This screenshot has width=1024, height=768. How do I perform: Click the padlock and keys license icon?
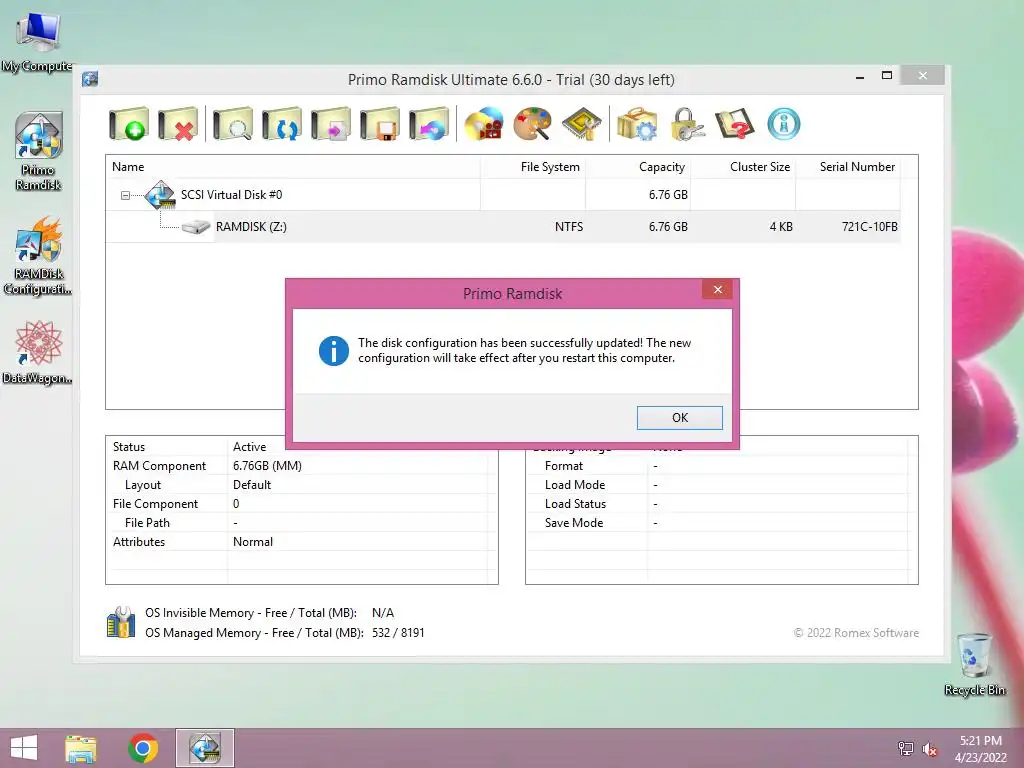point(686,123)
